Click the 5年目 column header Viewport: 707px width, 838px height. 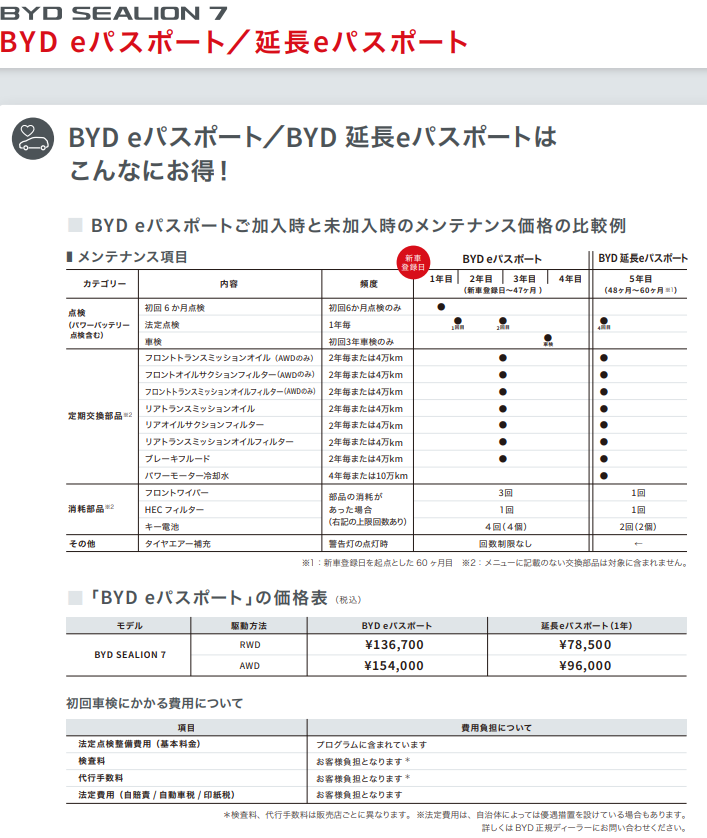pyautogui.click(x=640, y=278)
